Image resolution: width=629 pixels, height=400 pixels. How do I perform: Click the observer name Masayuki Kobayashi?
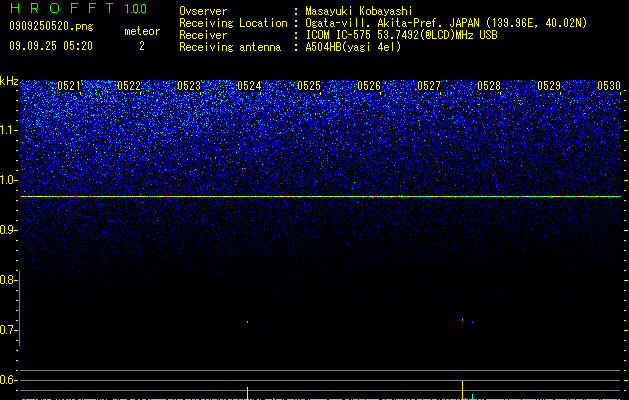click(x=359, y=11)
